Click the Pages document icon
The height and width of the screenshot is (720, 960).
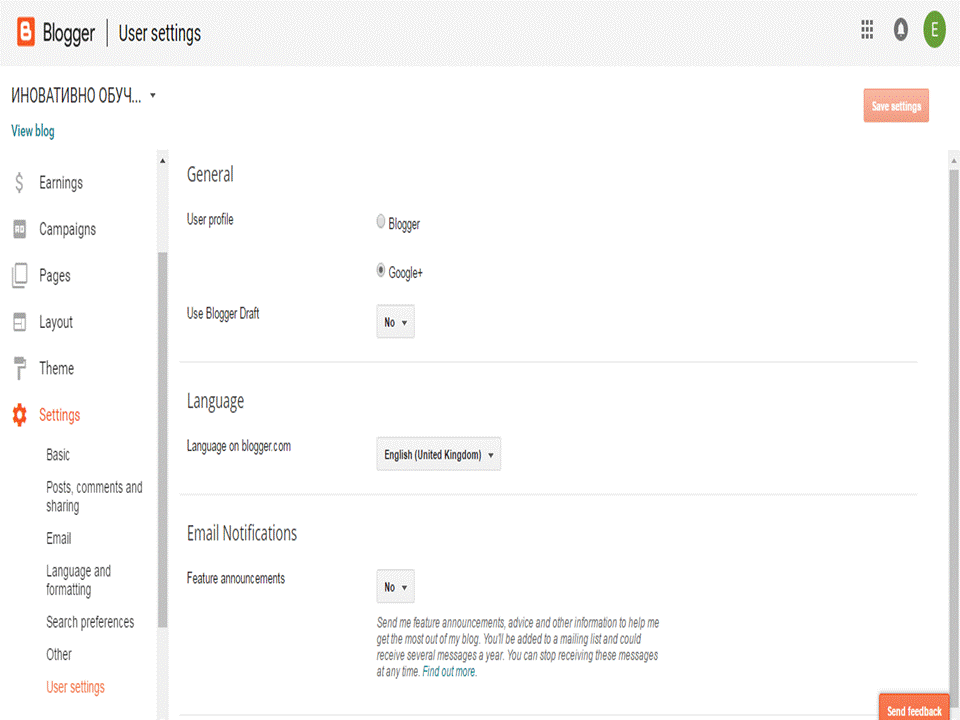pos(20,276)
